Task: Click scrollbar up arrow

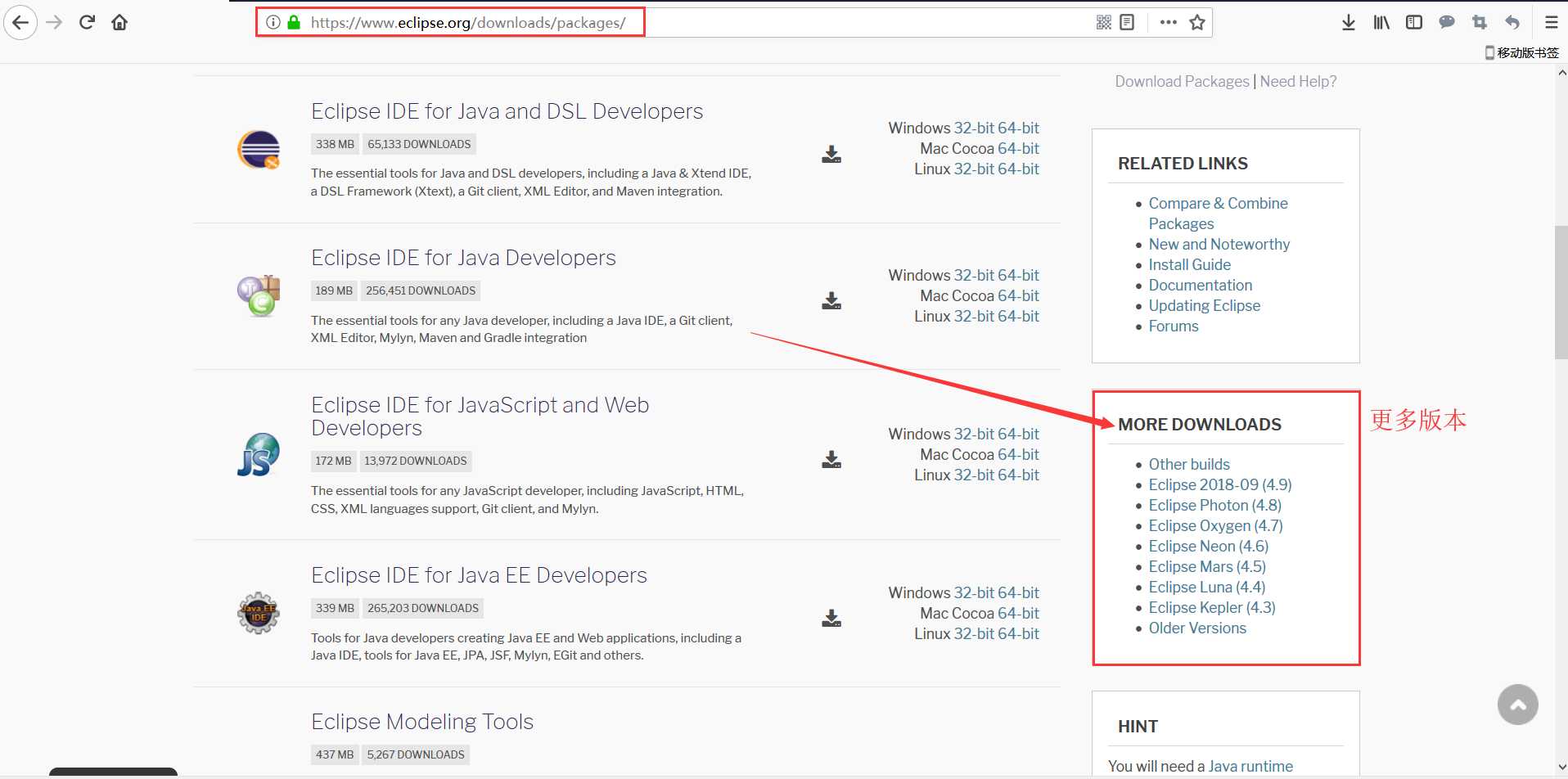Action: click(1561, 73)
